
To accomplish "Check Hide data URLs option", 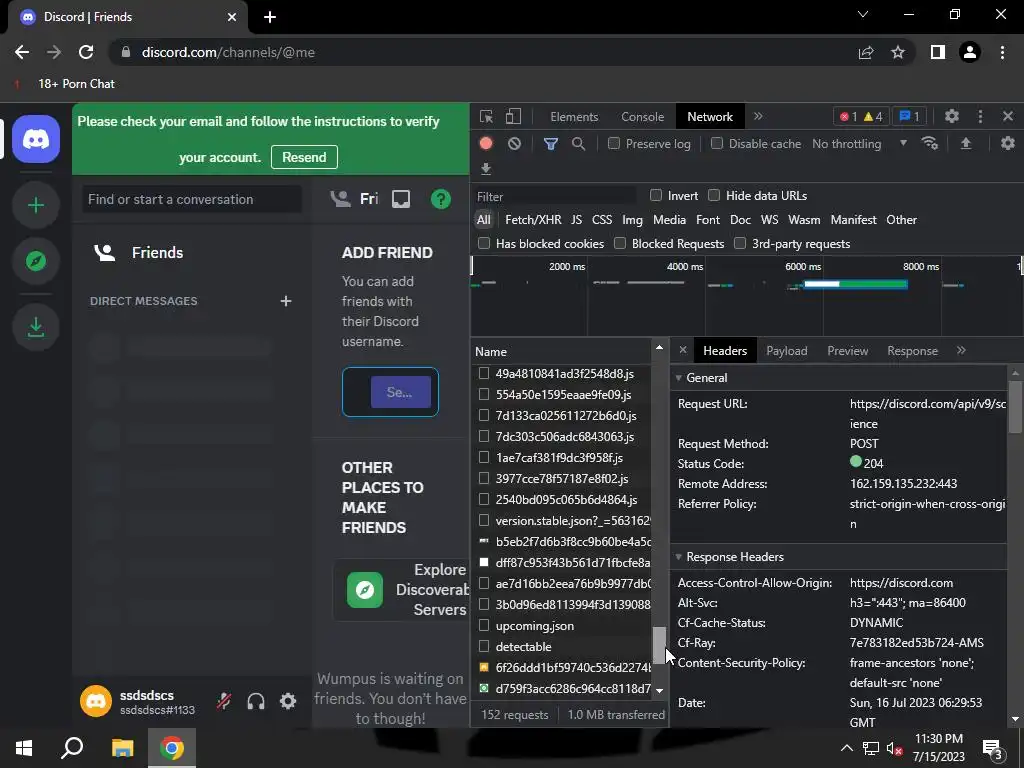I will 714,195.
